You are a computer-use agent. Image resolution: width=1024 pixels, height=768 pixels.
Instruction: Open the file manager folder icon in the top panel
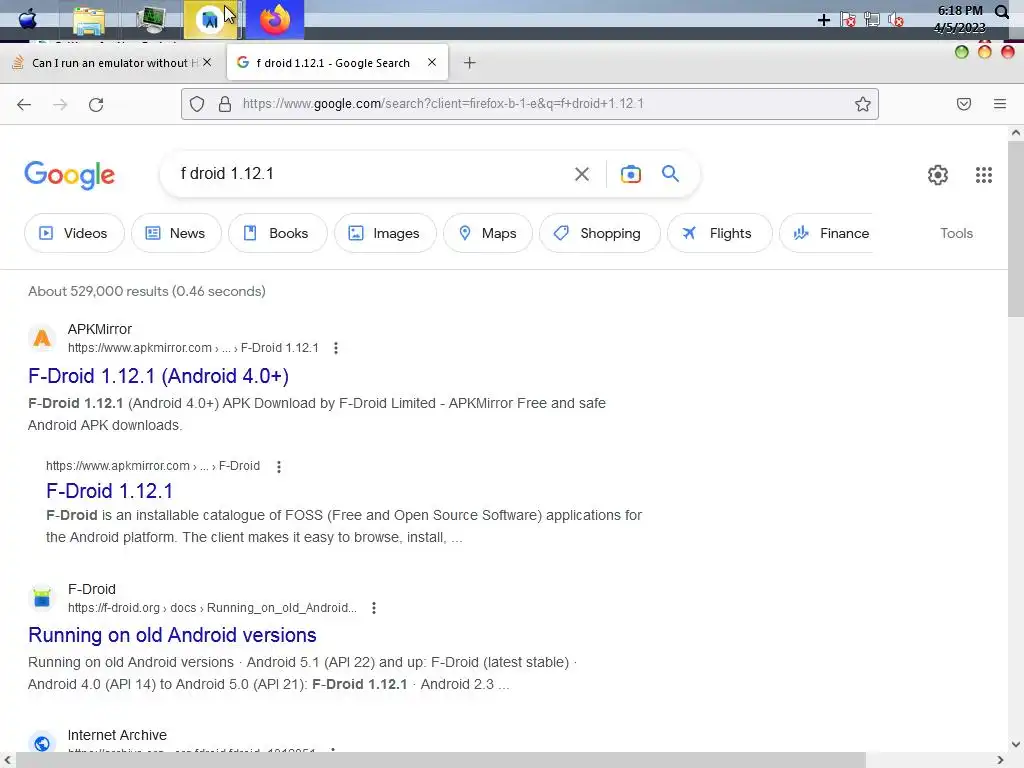89,20
